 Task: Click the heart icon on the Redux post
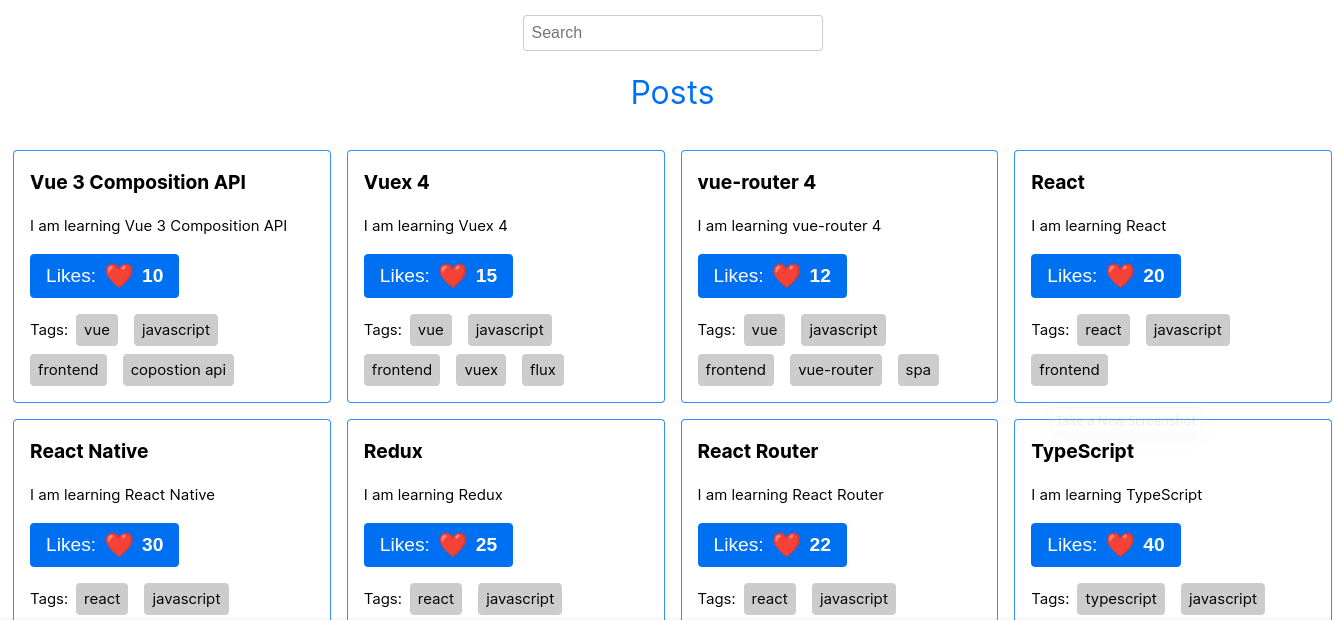coord(453,545)
